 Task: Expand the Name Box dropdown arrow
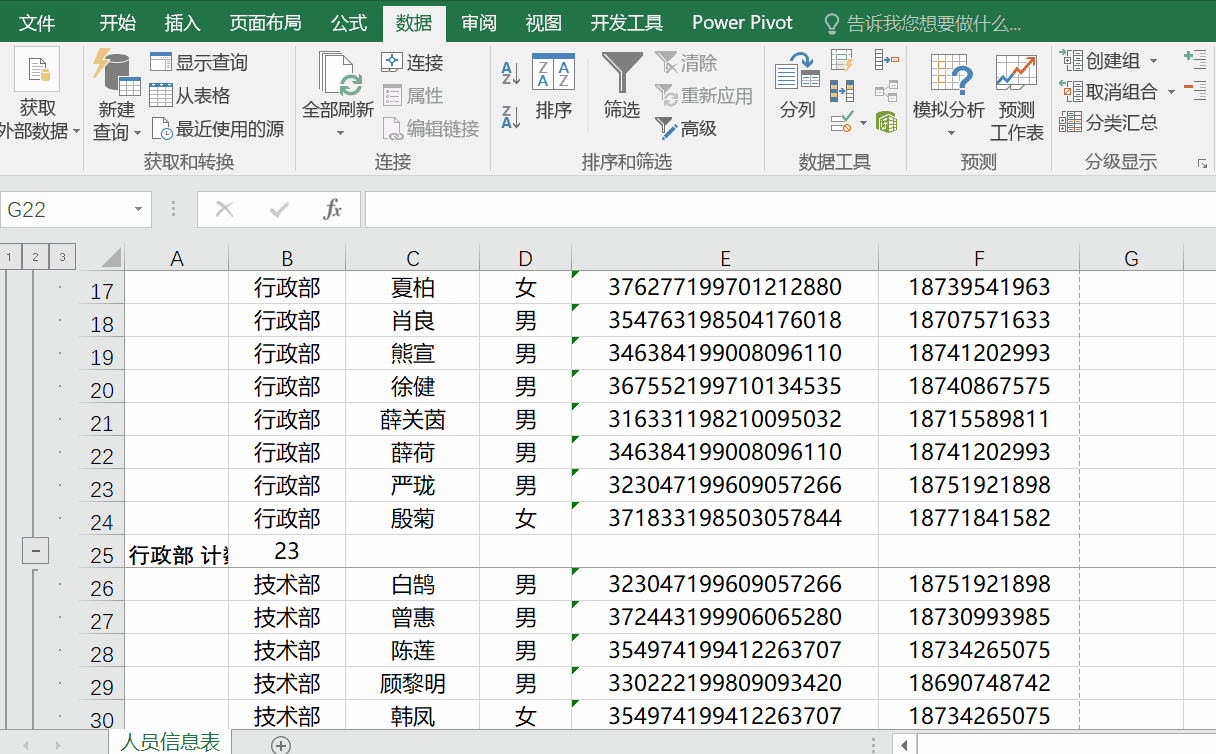pos(138,210)
